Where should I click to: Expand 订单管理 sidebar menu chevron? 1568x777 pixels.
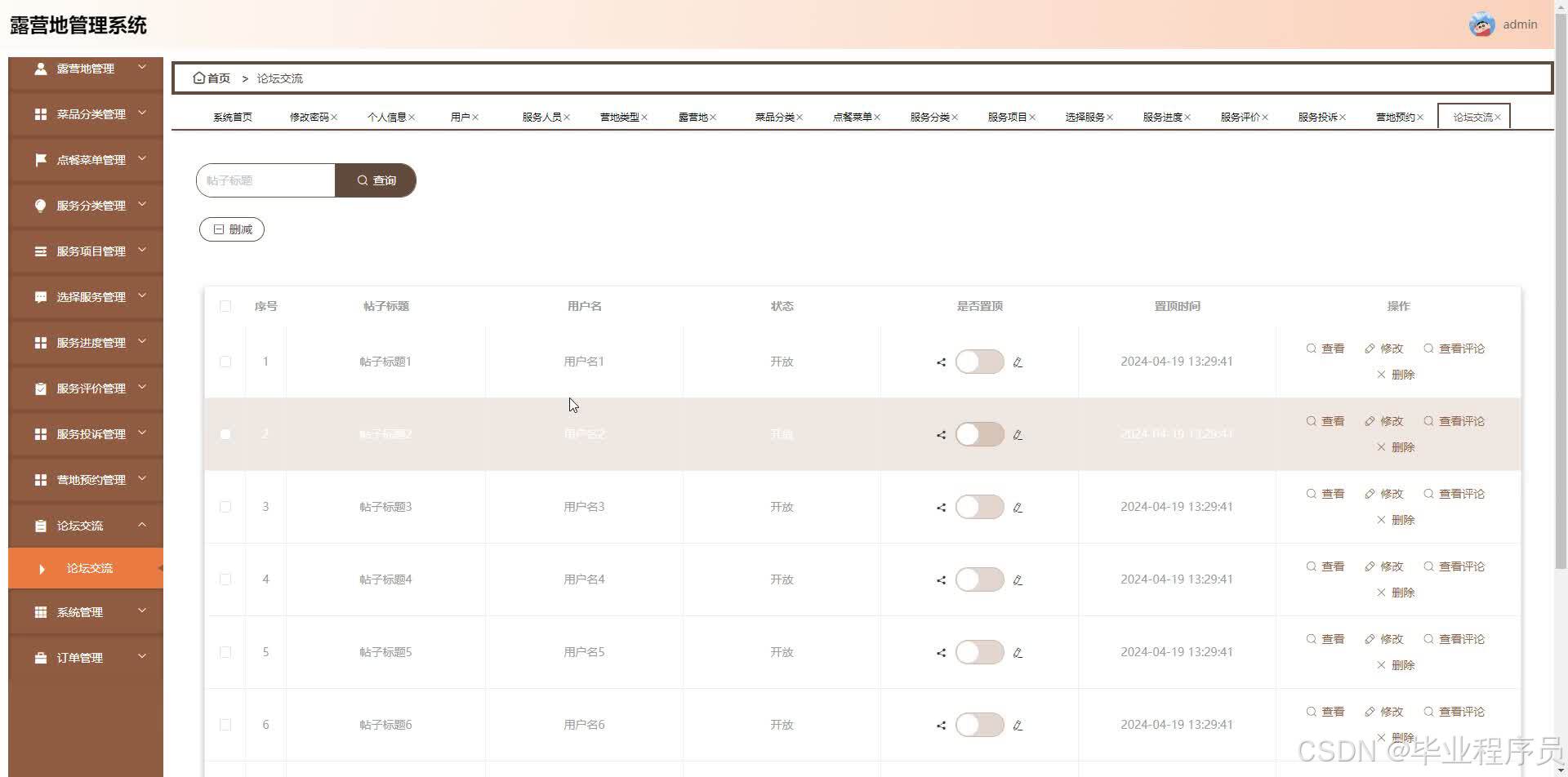(x=142, y=656)
